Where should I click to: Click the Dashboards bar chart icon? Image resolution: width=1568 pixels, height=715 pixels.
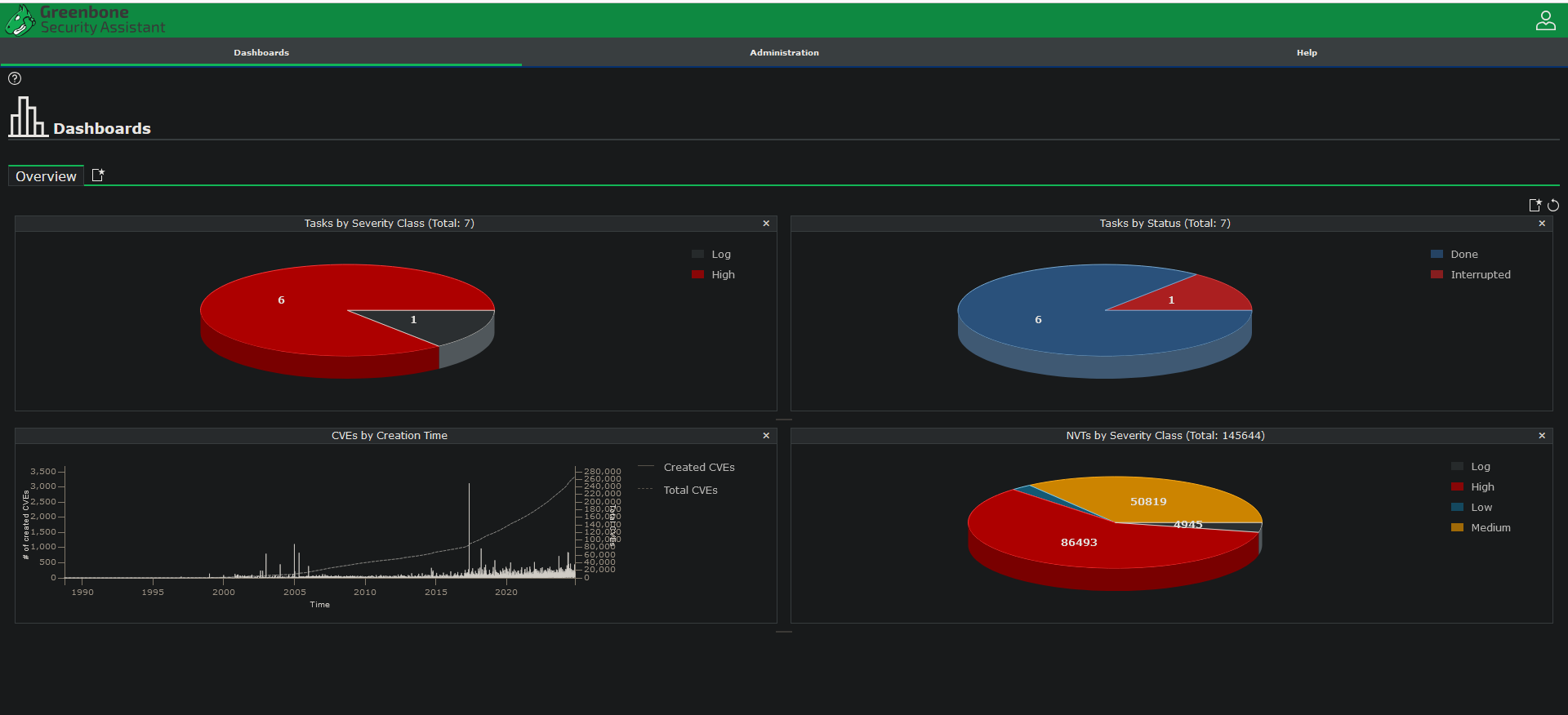coord(28,117)
